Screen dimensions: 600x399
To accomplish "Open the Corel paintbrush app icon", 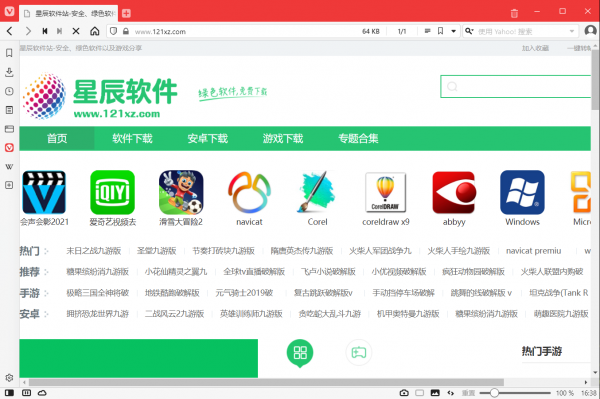I will 317,192.
